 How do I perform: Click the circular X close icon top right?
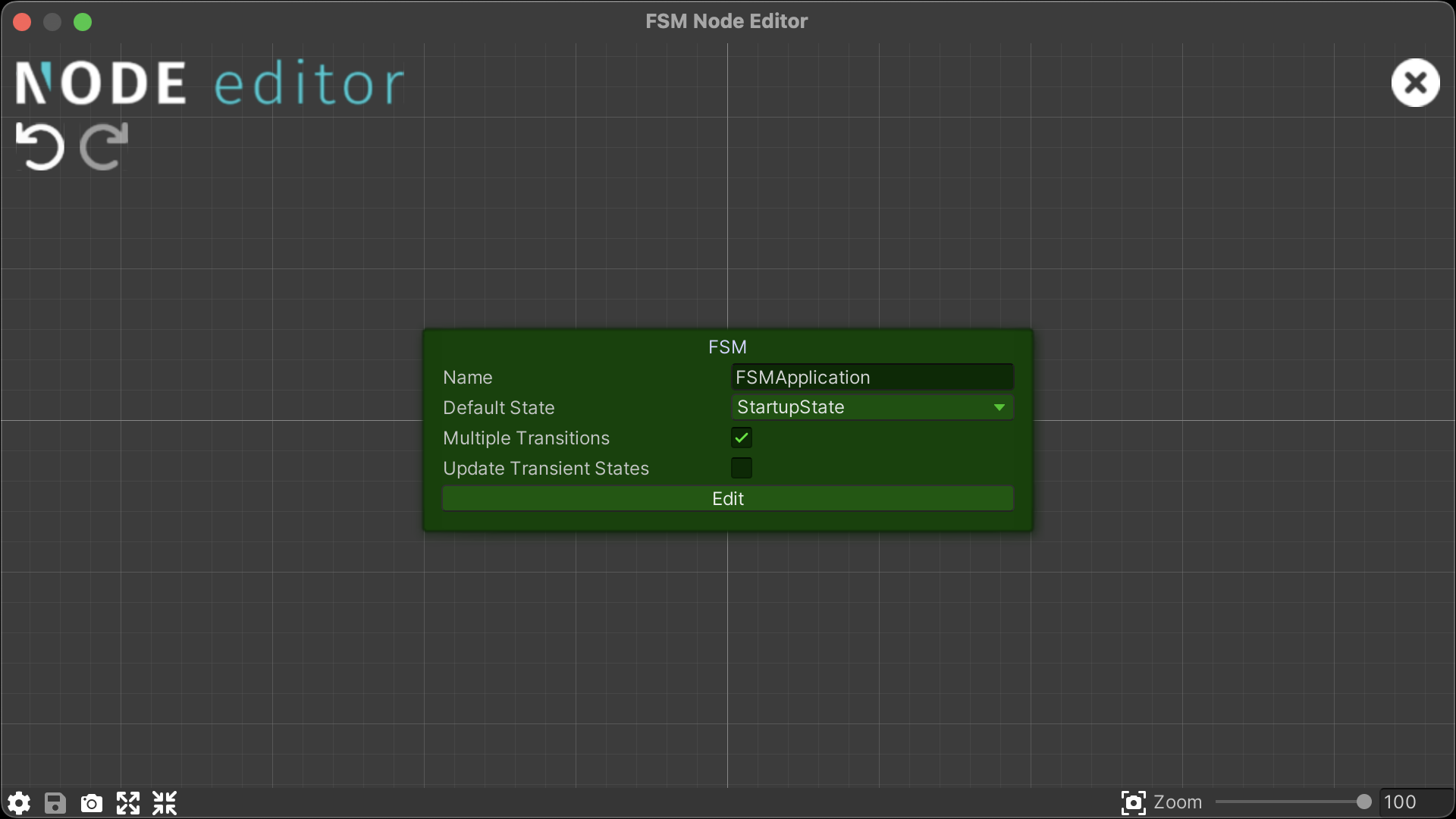click(1415, 83)
